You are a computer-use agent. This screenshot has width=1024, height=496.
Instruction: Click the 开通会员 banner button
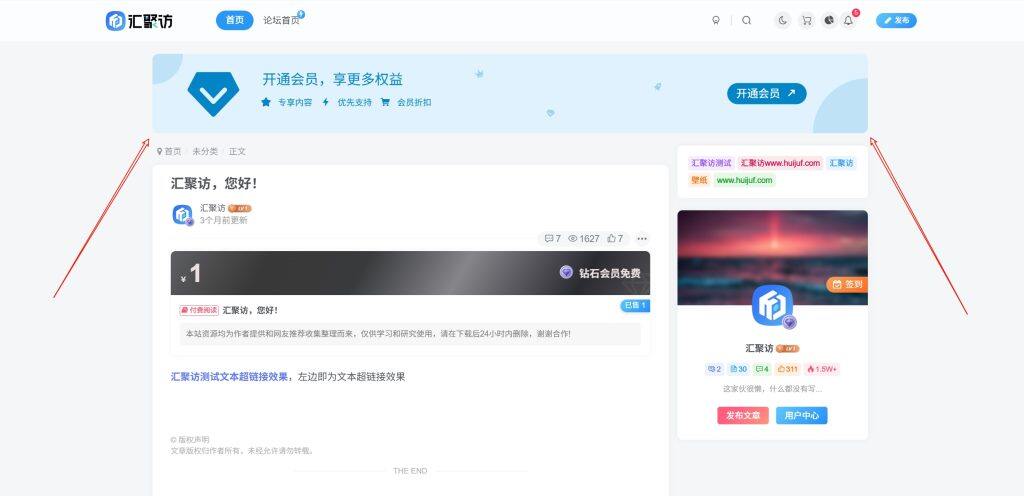pyautogui.click(x=767, y=93)
